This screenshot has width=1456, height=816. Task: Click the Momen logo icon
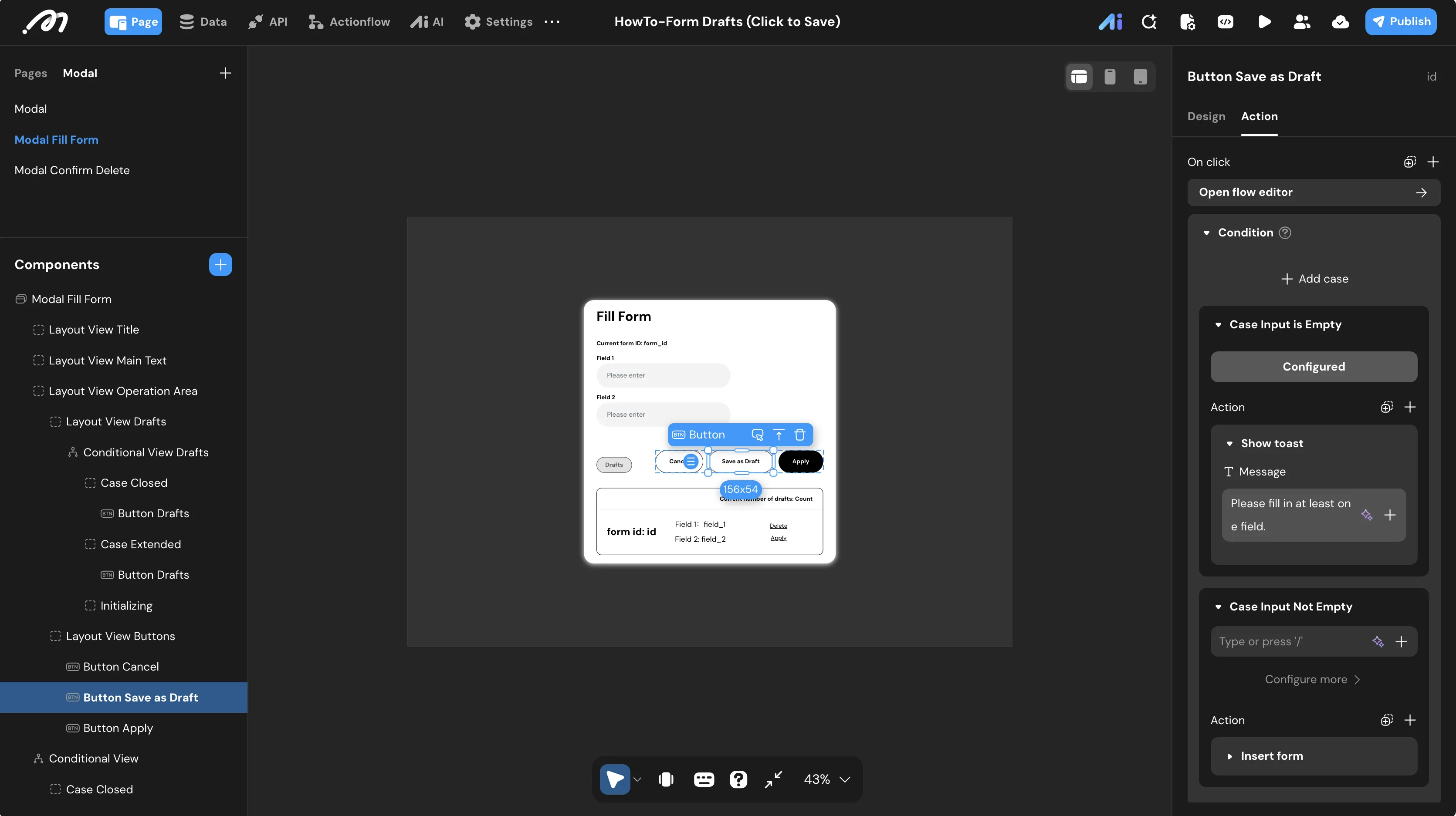(x=45, y=22)
